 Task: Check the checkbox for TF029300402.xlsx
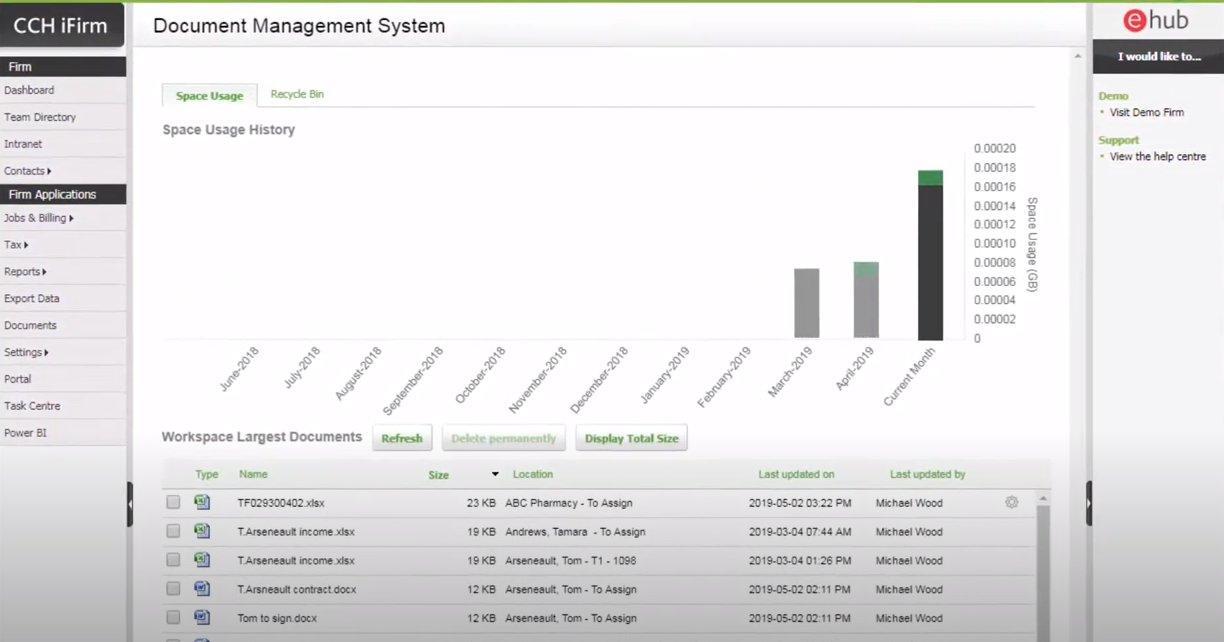click(x=172, y=502)
